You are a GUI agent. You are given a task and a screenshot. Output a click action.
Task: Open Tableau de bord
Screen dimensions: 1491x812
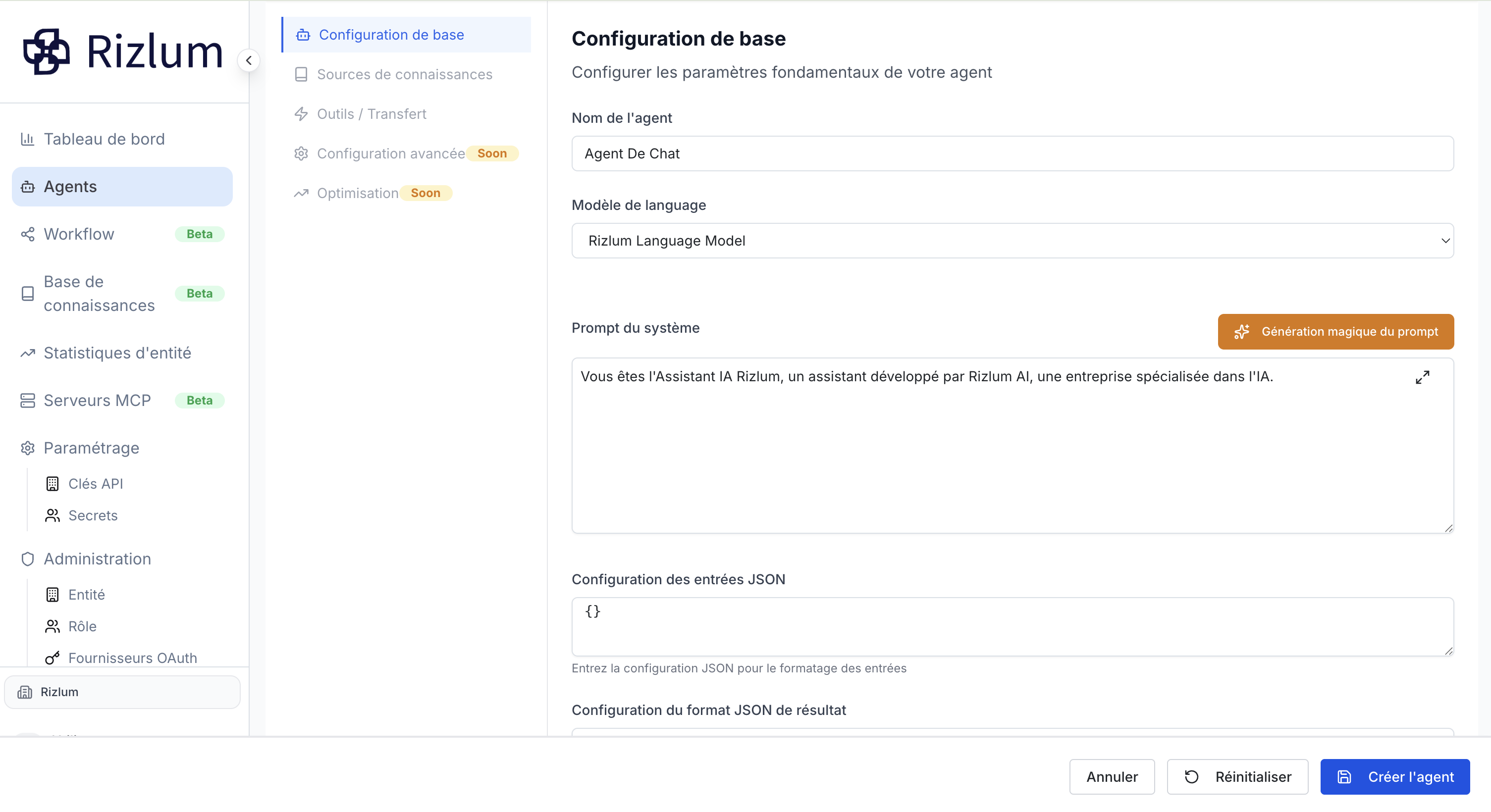pyautogui.click(x=122, y=139)
